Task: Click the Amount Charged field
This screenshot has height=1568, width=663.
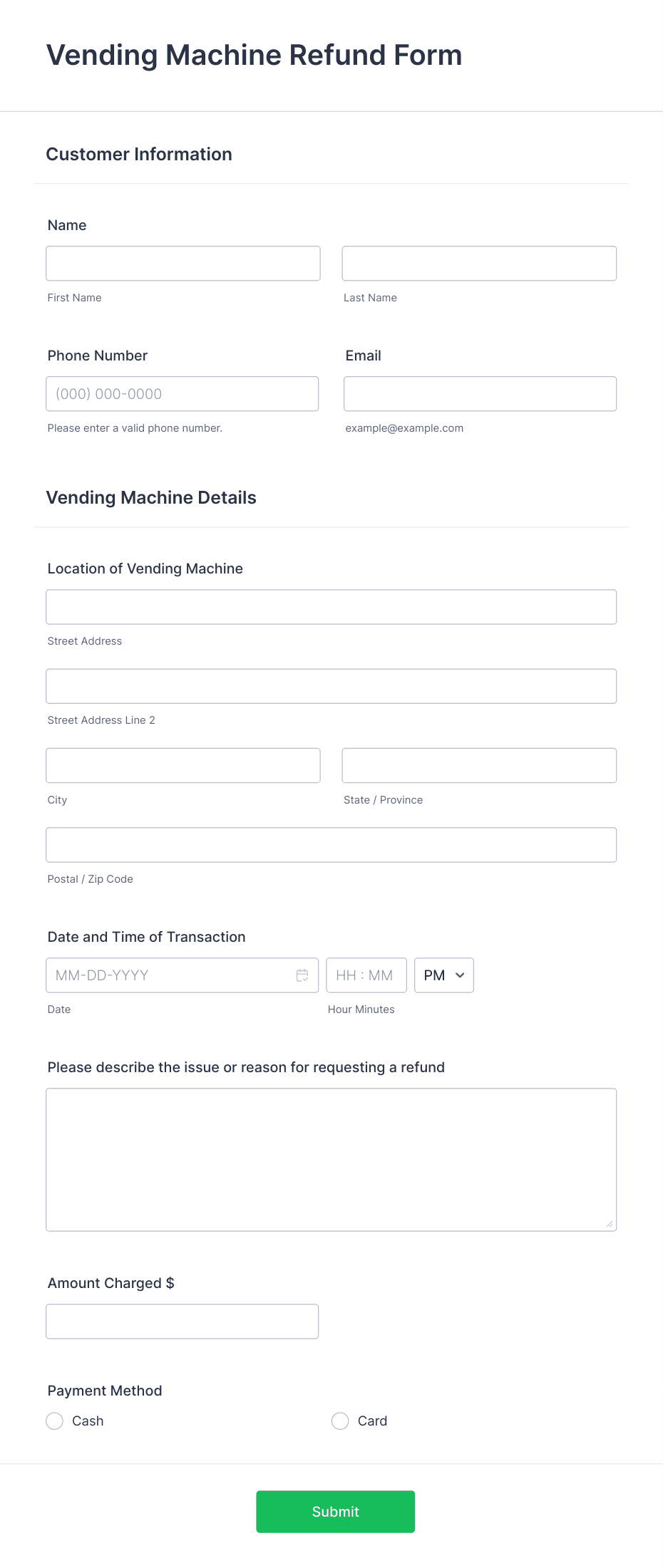Action: click(x=183, y=1321)
